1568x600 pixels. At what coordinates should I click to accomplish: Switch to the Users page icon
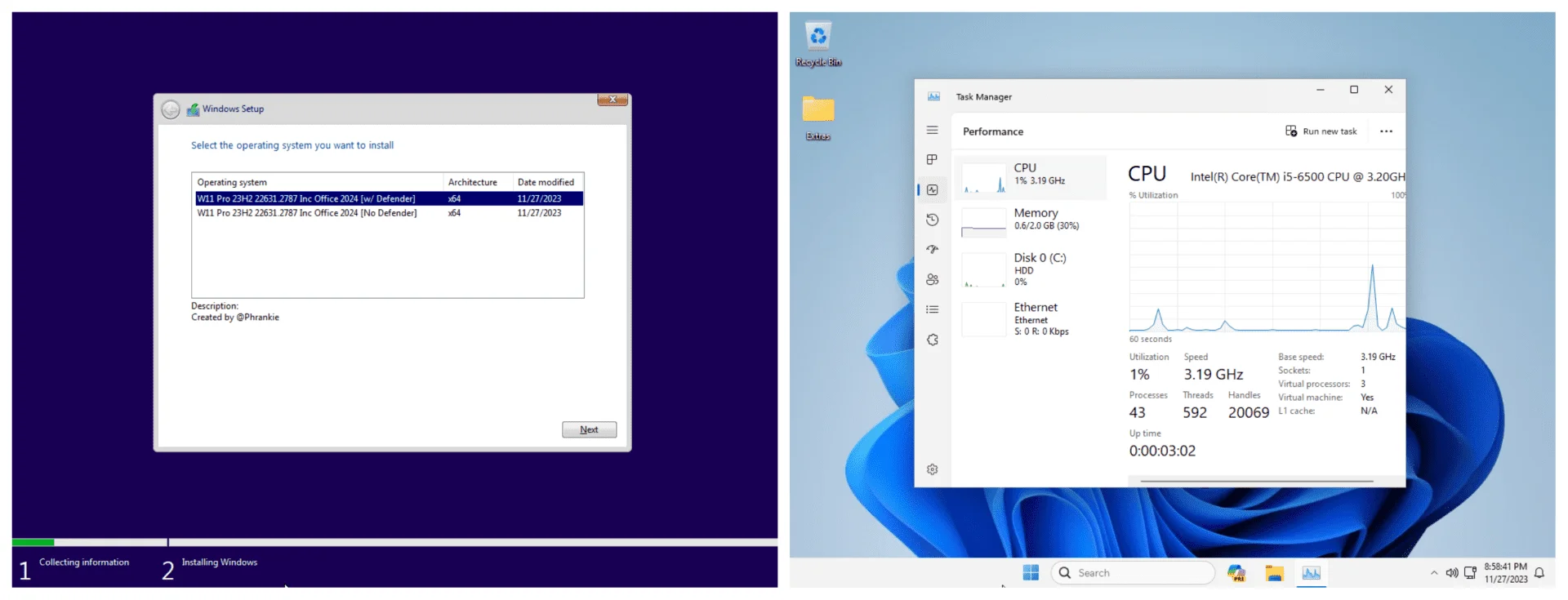coord(933,279)
